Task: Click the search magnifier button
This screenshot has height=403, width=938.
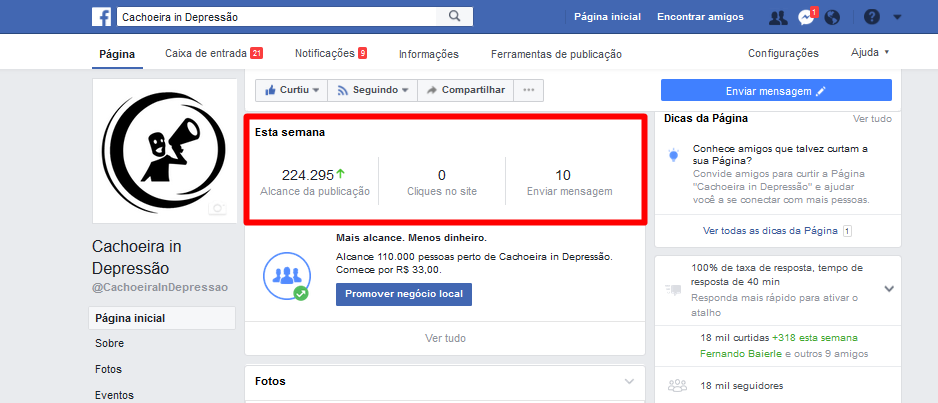Action: (455, 17)
